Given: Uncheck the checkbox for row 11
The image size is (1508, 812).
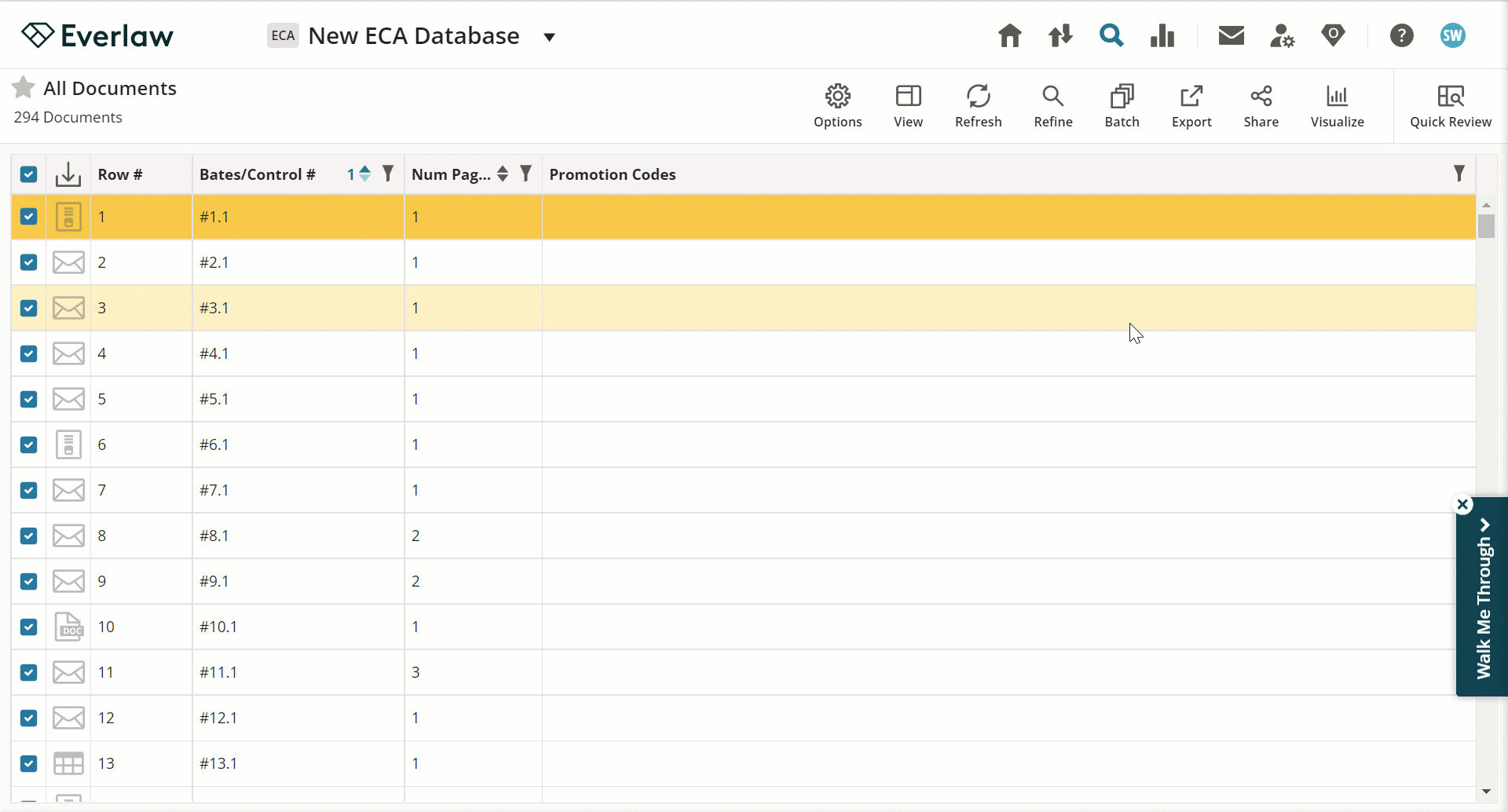Looking at the screenshot, I should tap(29, 672).
